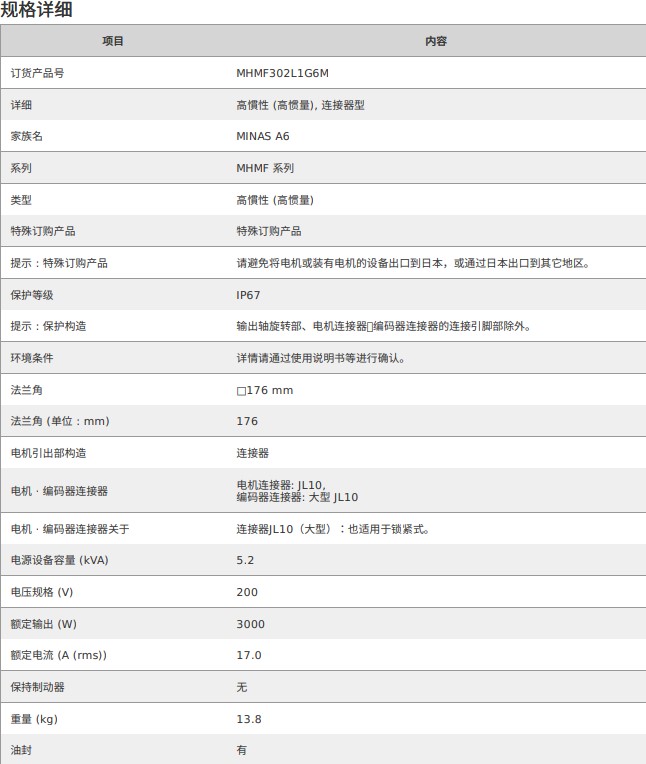The image size is (646, 764).
Task: Click the '电机 · 编码器连接器关于' label
Action: click(70, 529)
